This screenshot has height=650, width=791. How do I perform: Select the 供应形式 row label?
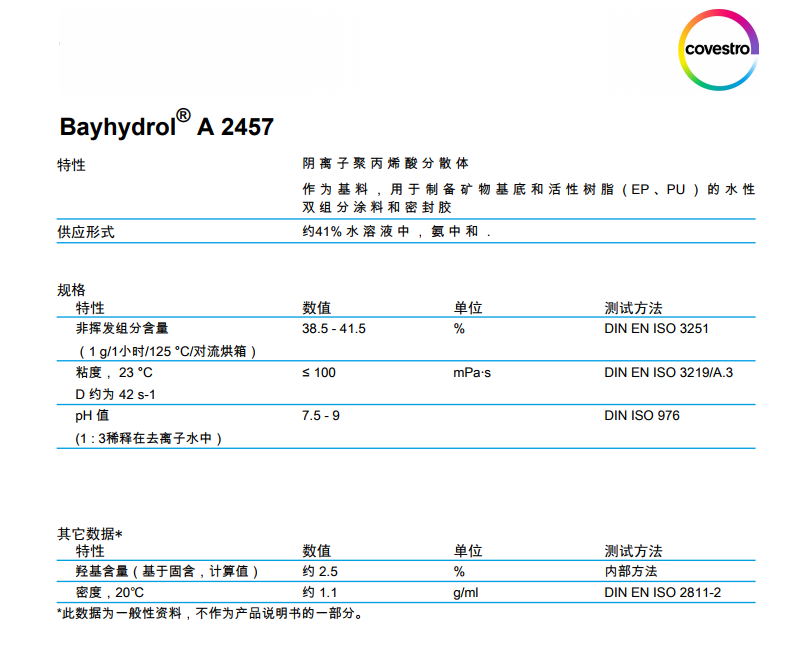[x=86, y=232]
